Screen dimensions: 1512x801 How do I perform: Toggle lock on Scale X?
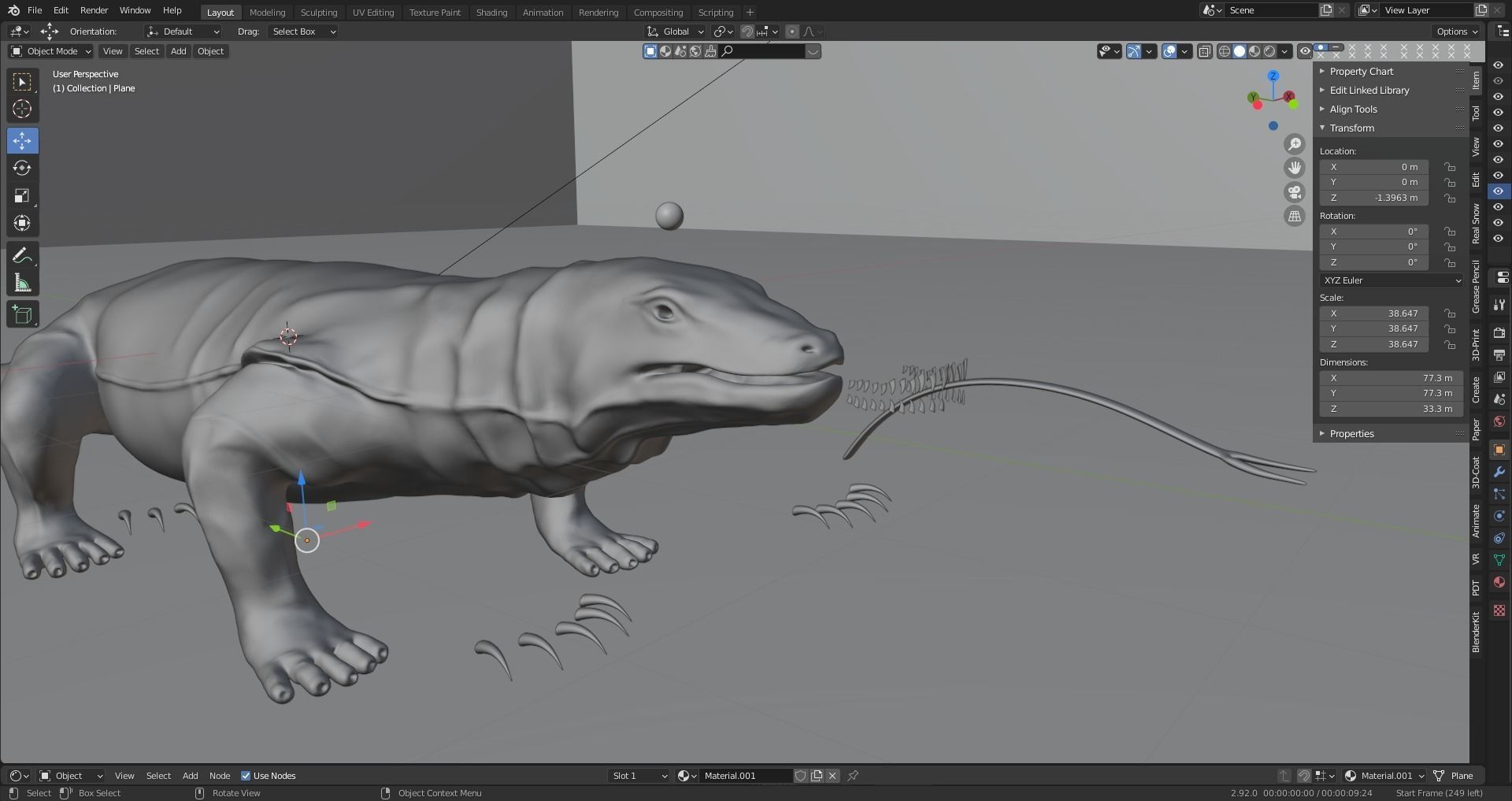1450,313
